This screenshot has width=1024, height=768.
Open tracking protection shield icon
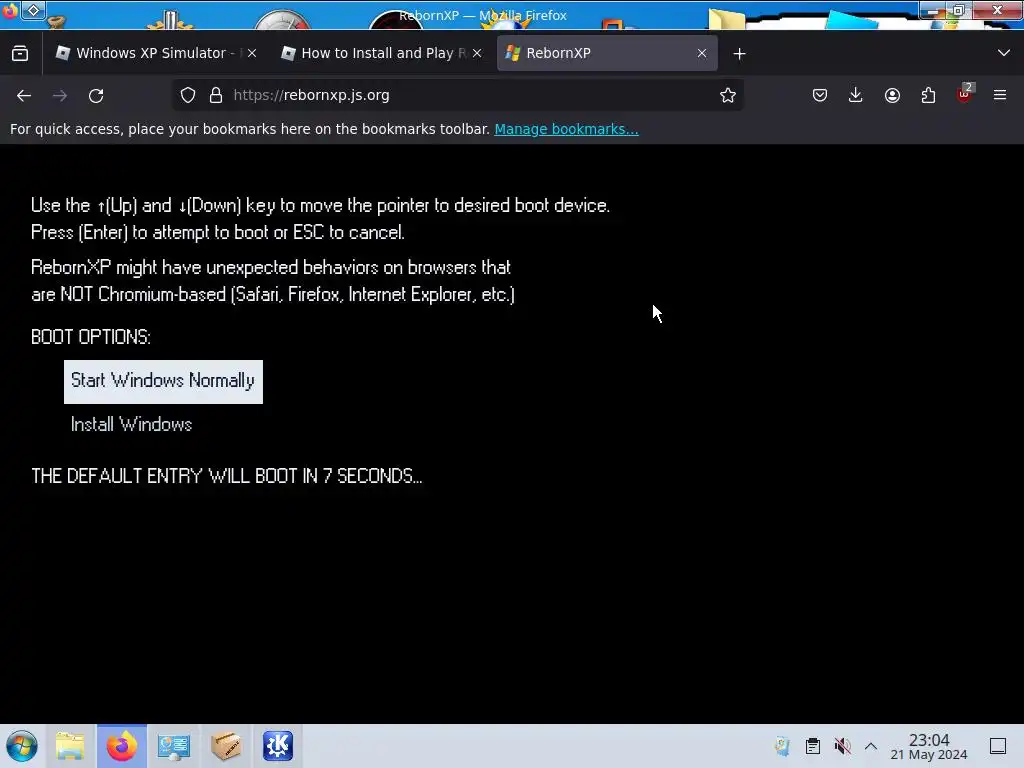[188, 95]
